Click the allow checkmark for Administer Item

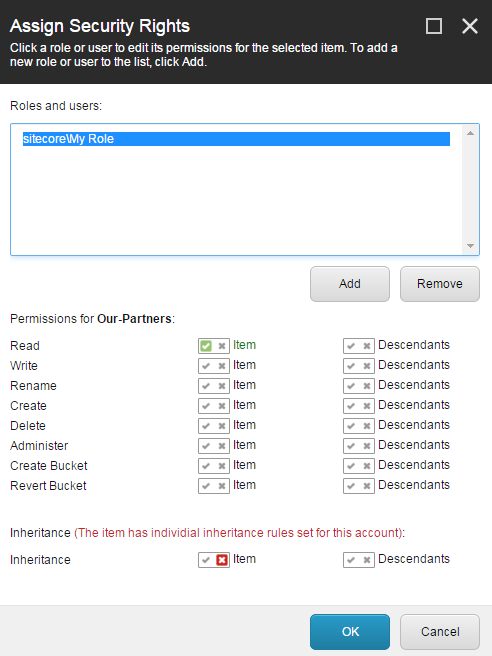pos(206,446)
